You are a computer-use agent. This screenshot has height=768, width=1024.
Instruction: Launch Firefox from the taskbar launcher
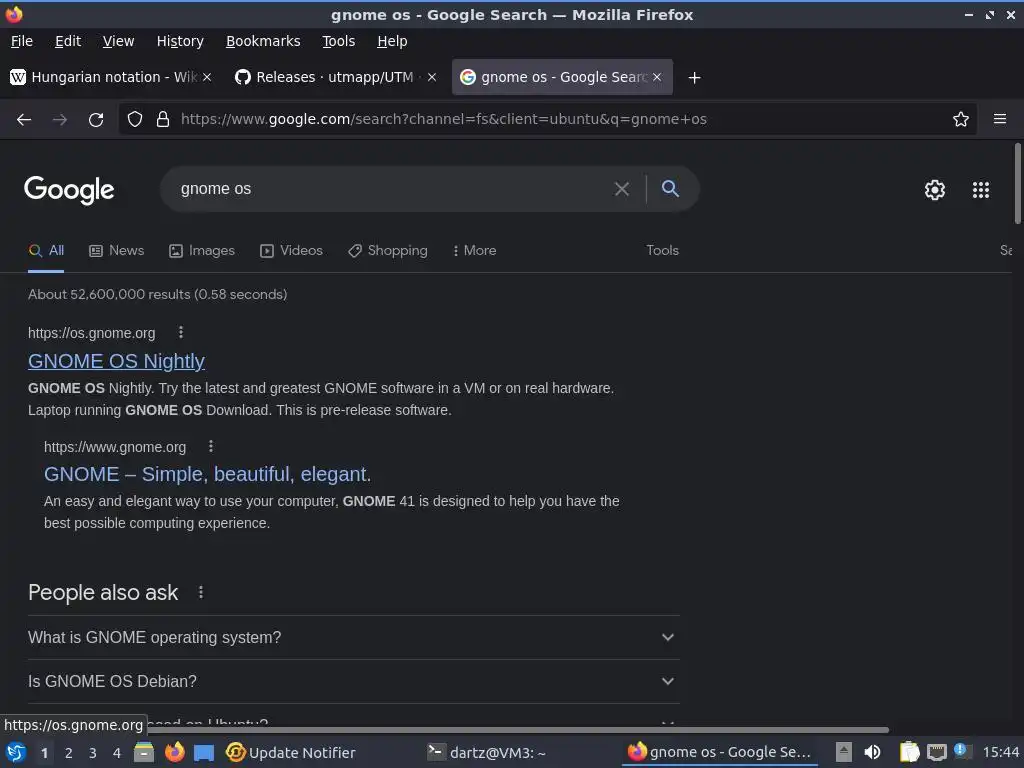point(174,752)
